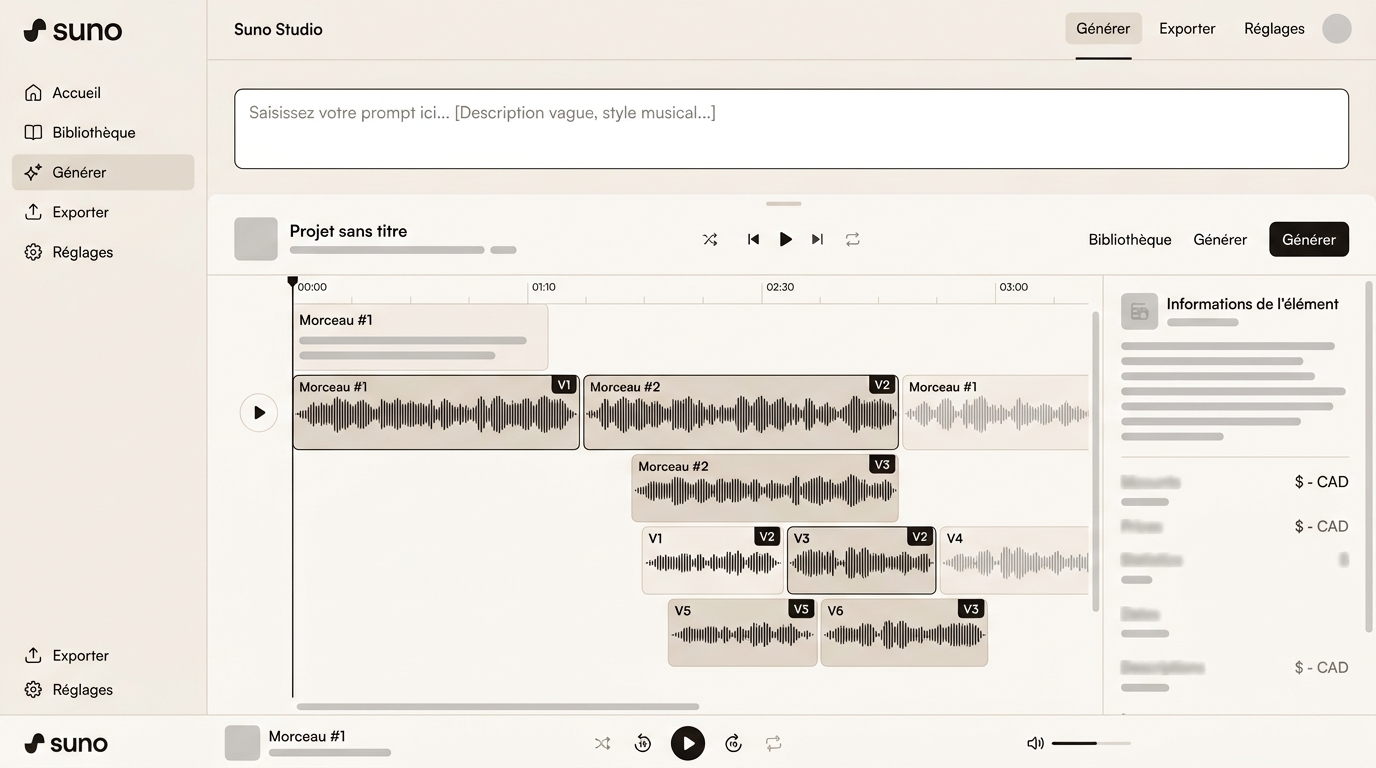Click the first $ - CAD value
Viewport: 1376px width, 768px height.
1321,482
